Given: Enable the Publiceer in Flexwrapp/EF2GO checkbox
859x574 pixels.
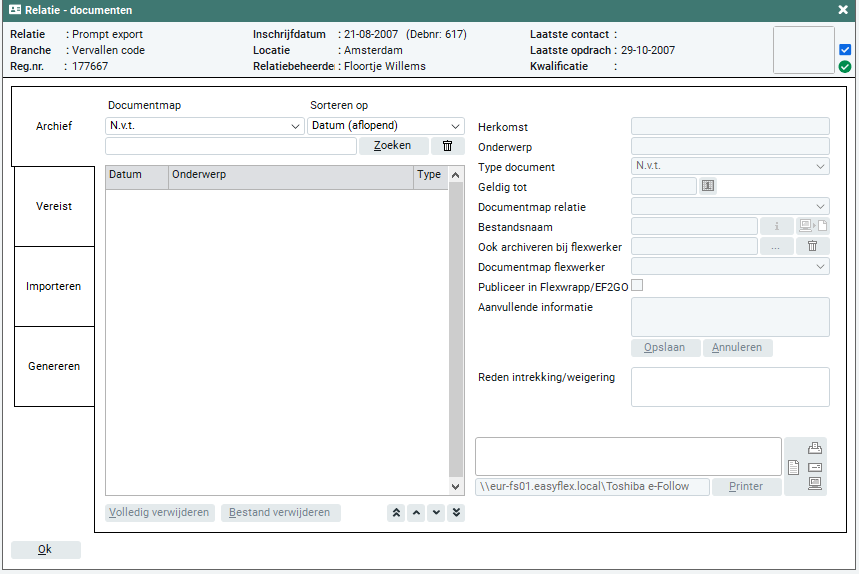Looking at the screenshot, I should [637, 285].
